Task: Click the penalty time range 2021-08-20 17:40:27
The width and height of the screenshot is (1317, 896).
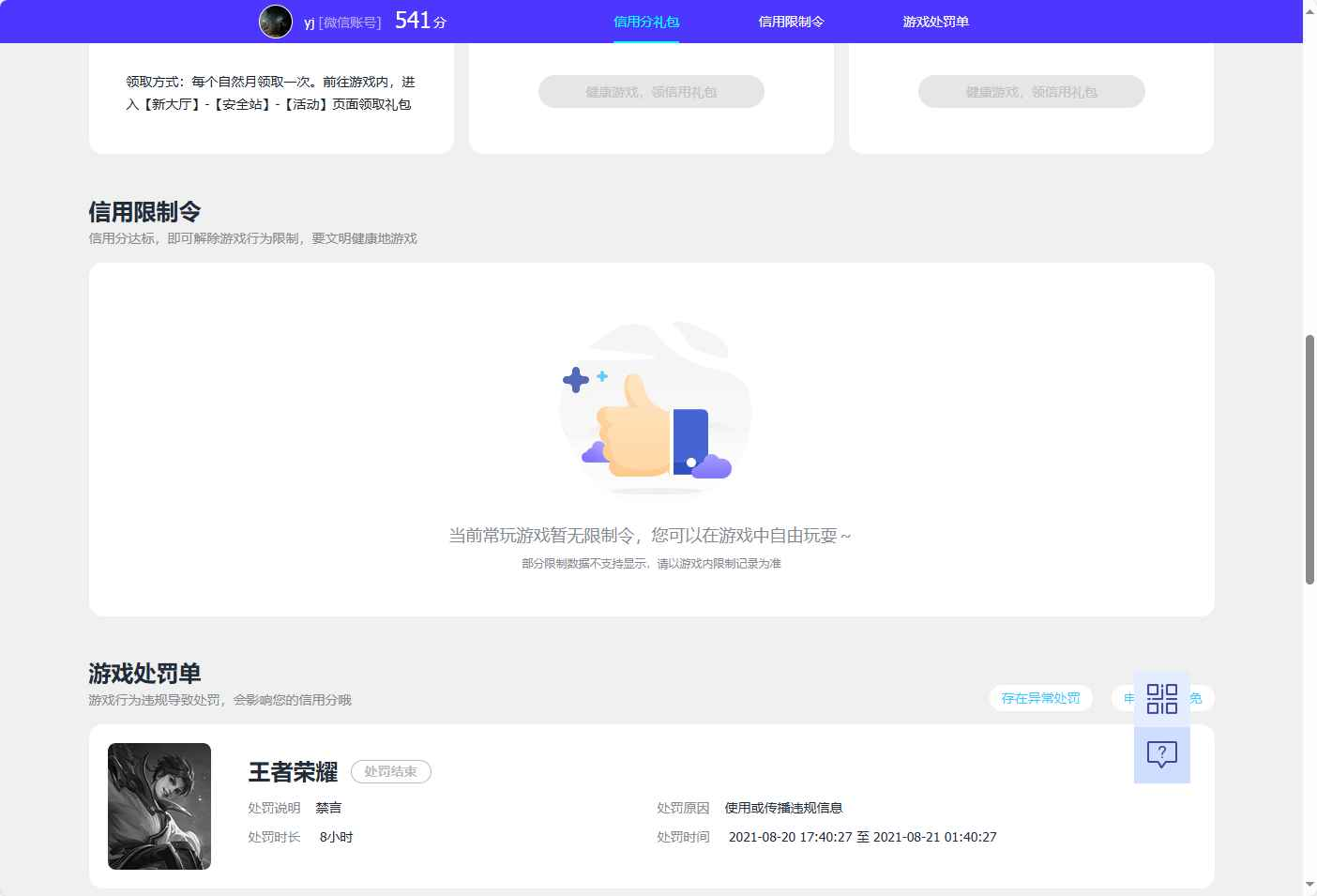Action: [862, 837]
